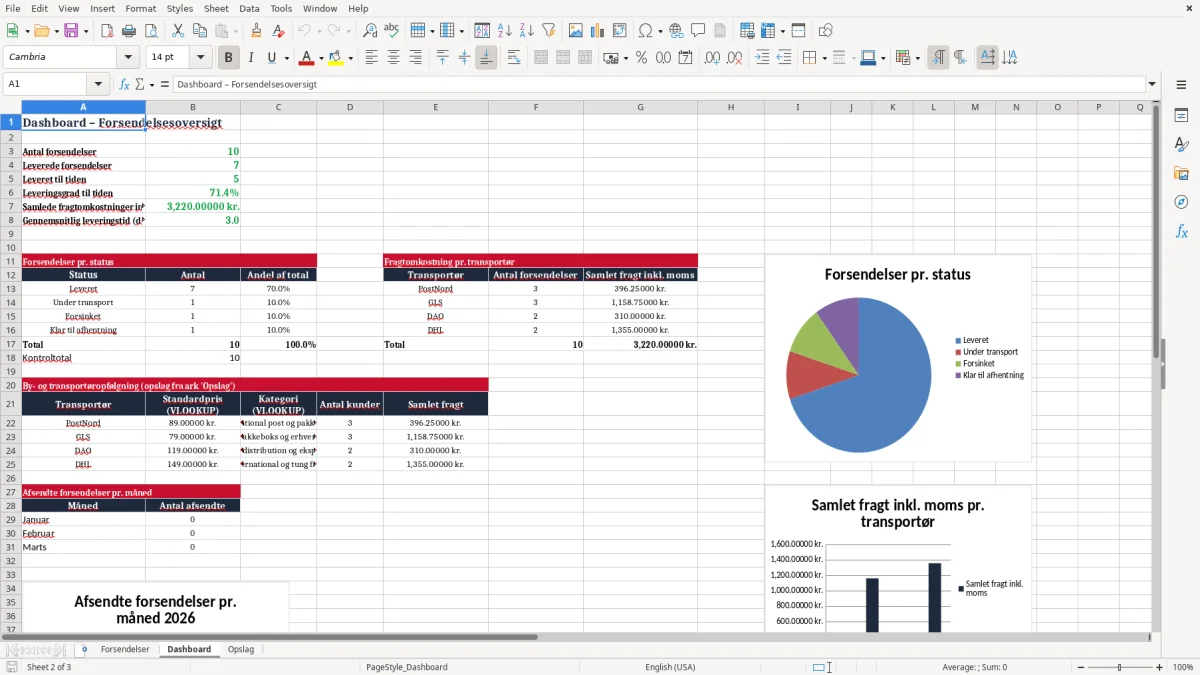Image resolution: width=1200 pixels, height=675 pixels.
Task: Click English (USA) language in status bar
Action: [x=670, y=667]
